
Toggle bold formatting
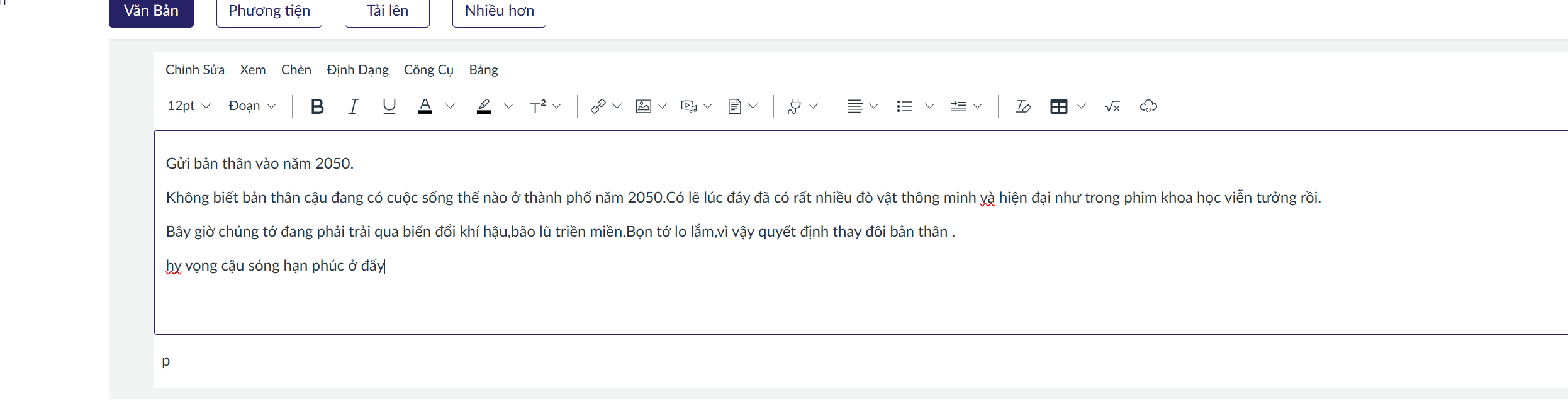317,106
